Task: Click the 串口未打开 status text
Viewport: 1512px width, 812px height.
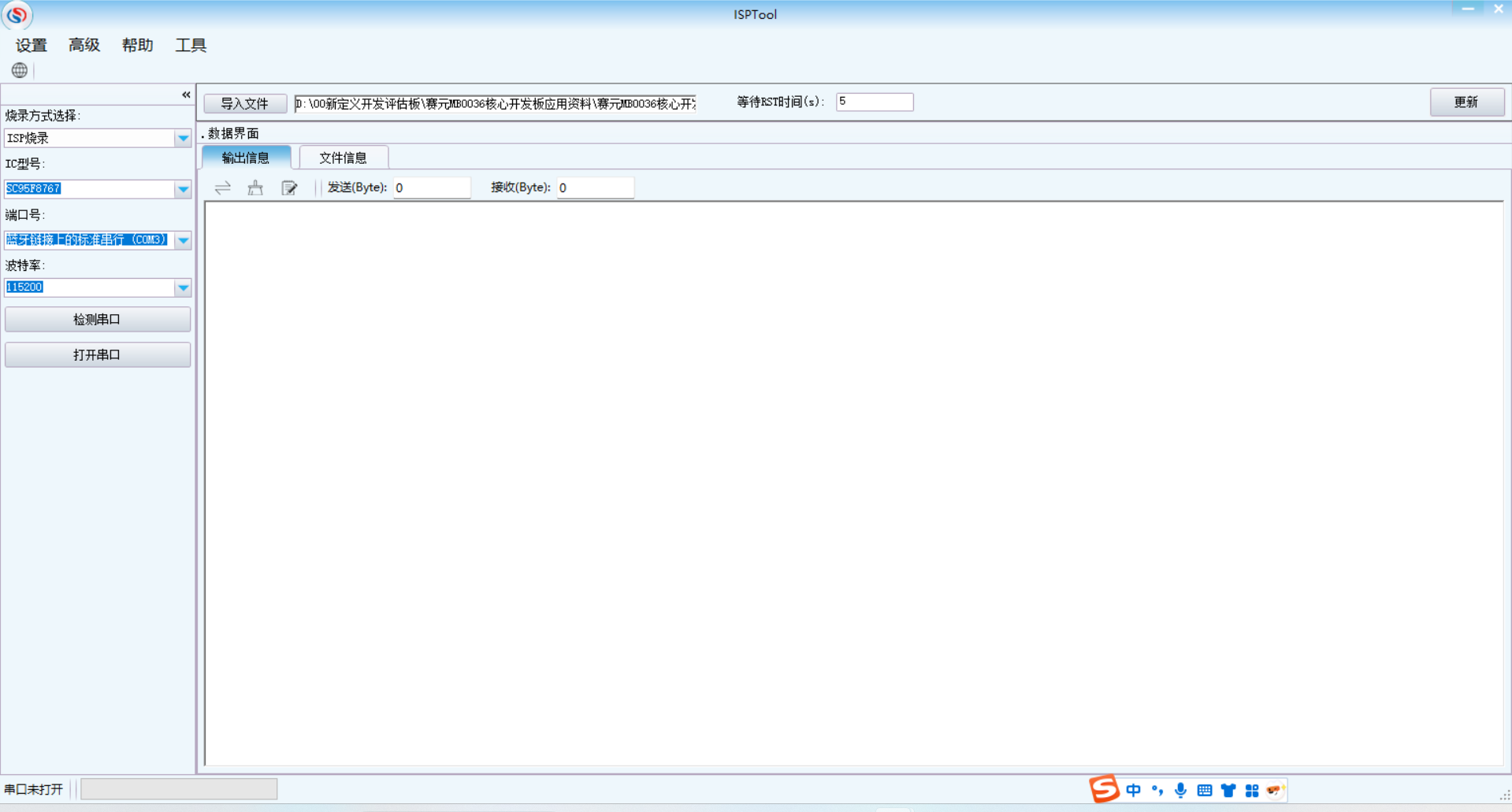Action: click(33, 789)
